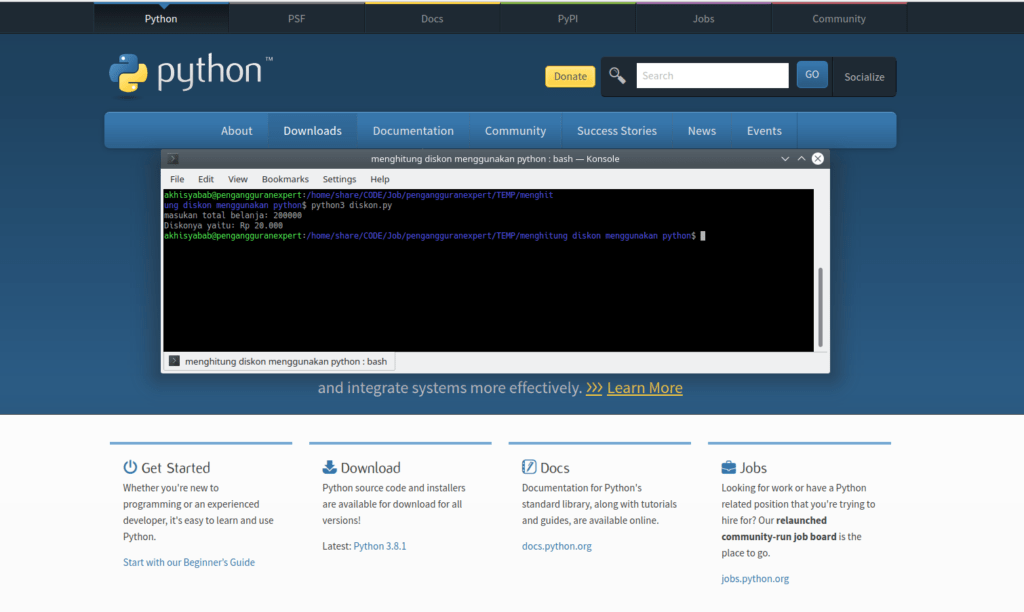Click the Jobs briefcase icon
The width and height of the screenshot is (1024, 612).
(727, 466)
